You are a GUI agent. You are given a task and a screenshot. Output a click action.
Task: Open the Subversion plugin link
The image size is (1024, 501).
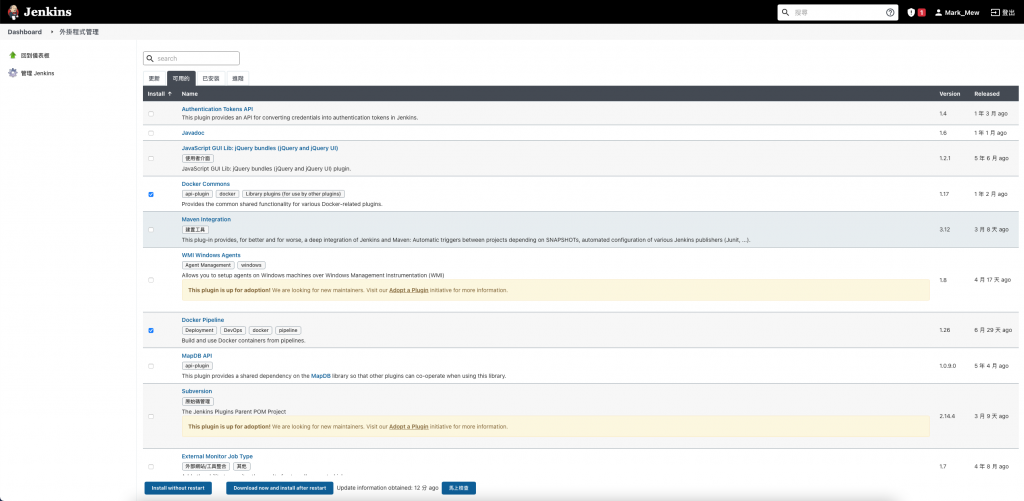(x=197, y=391)
